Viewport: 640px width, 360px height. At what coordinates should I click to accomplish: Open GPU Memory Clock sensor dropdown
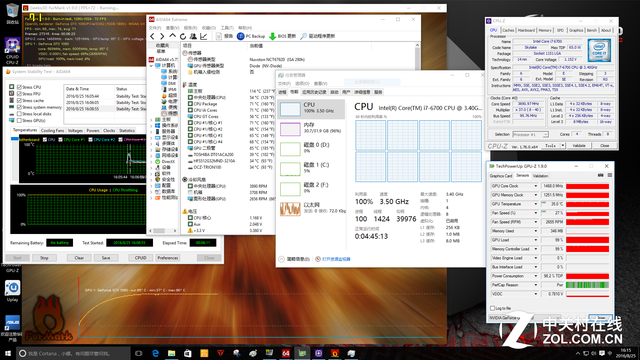click(x=536, y=195)
